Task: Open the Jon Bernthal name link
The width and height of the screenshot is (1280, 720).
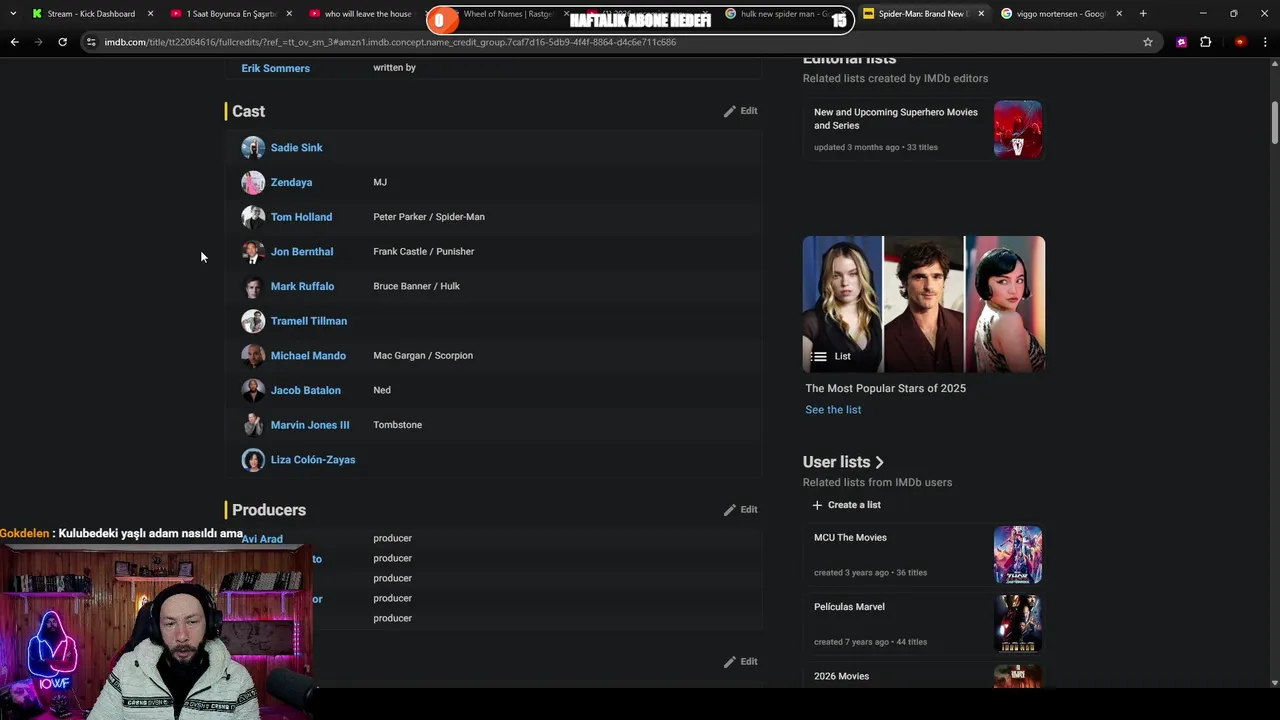Action: click(302, 252)
